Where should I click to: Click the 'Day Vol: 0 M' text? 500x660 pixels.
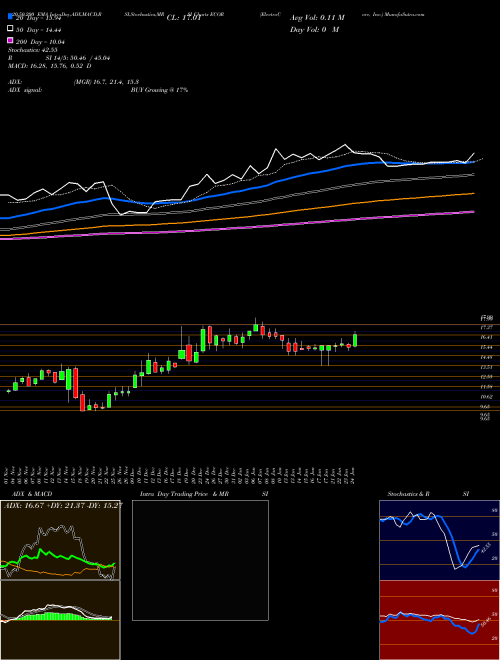pos(314,30)
